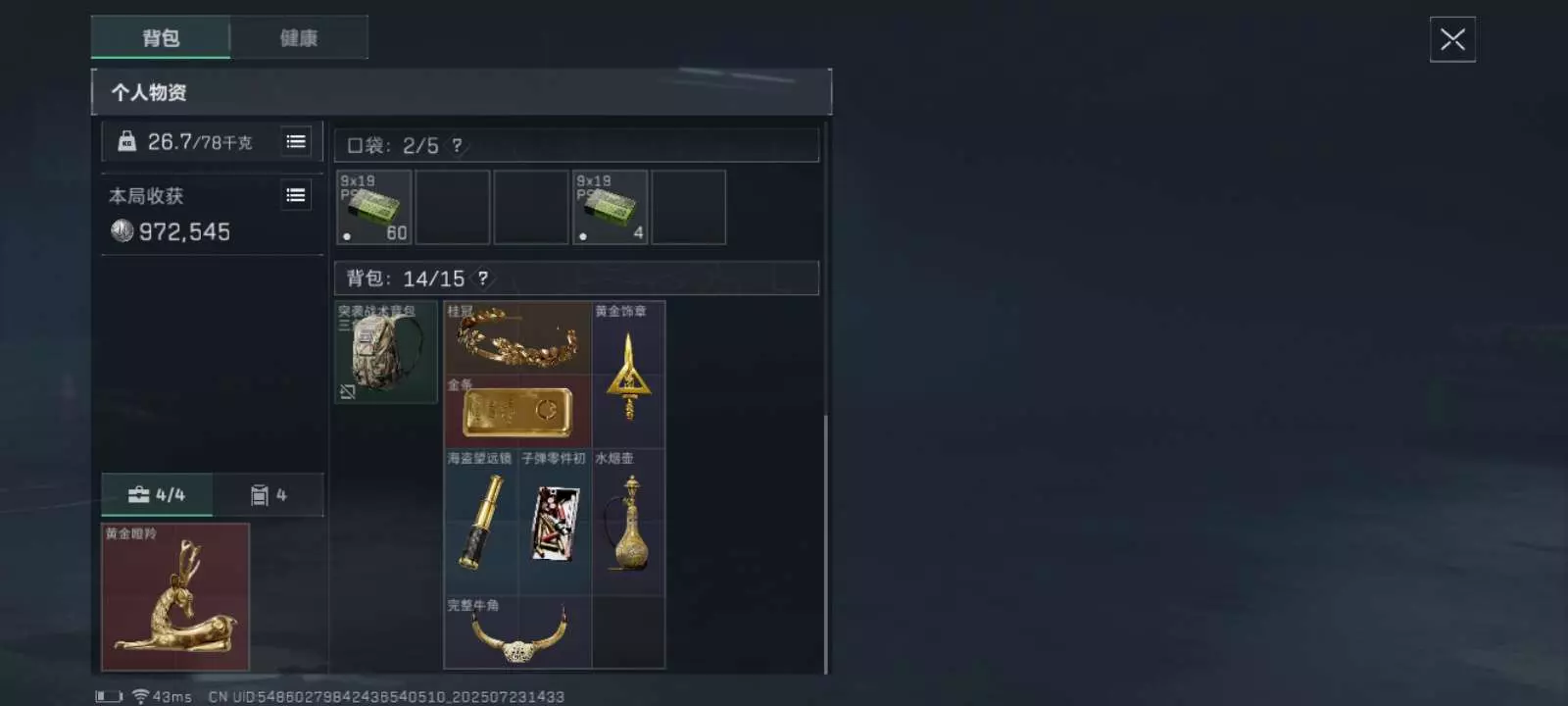Select the 金条 gold bar item
This screenshot has width=1568, height=706.
pyautogui.click(x=517, y=411)
